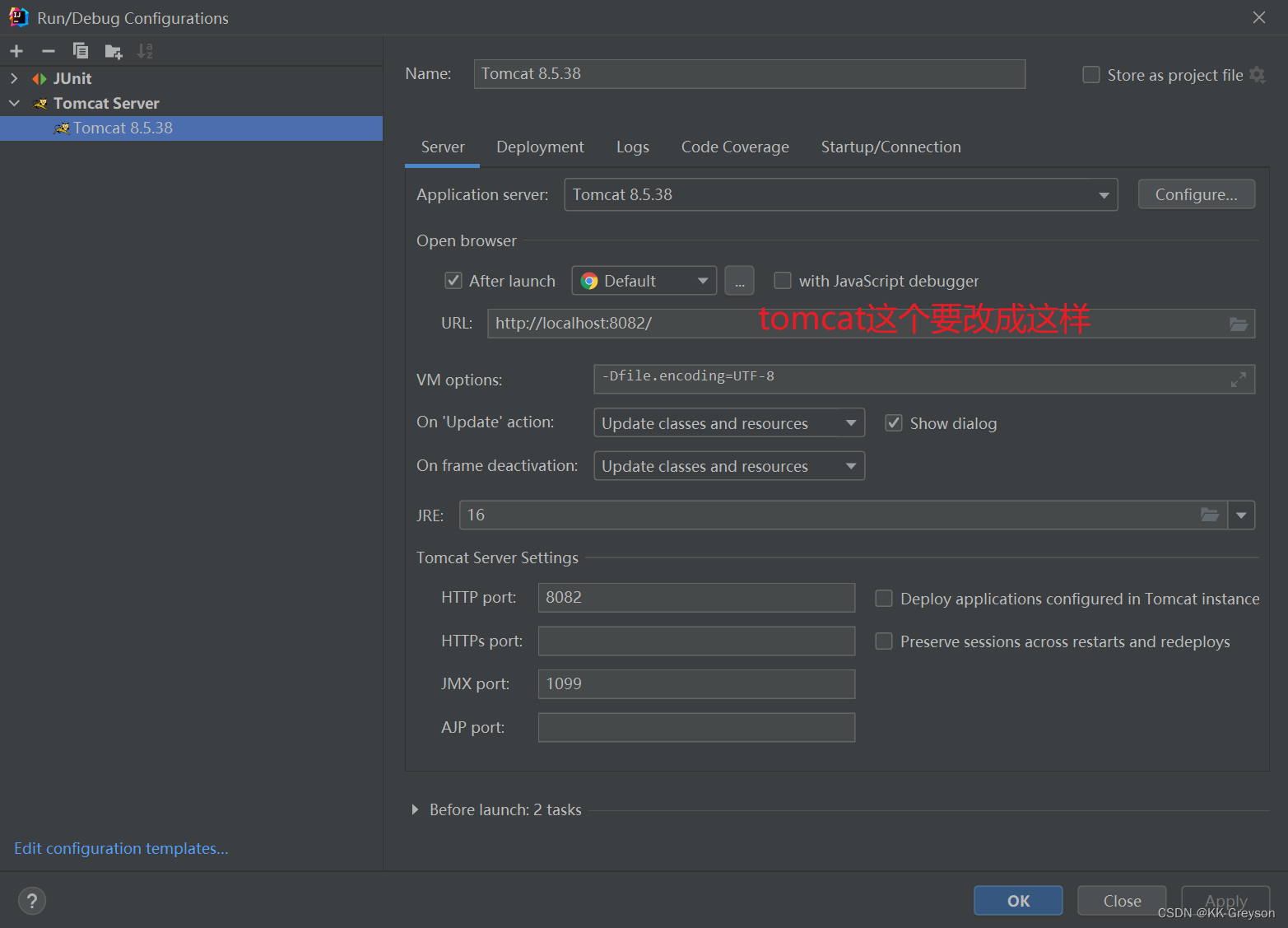Image resolution: width=1288 pixels, height=928 pixels.
Task: Open help with the question mark
Action: click(32, 901)
